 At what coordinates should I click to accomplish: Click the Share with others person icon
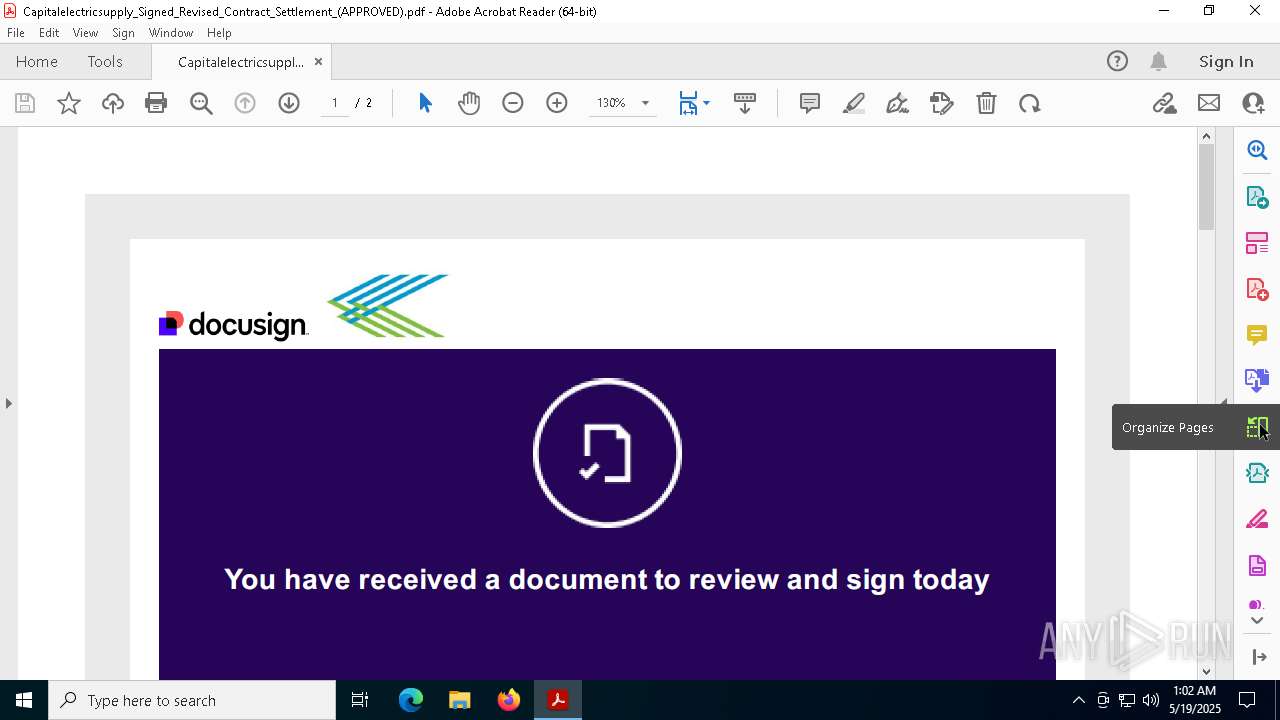point(1253,103)
